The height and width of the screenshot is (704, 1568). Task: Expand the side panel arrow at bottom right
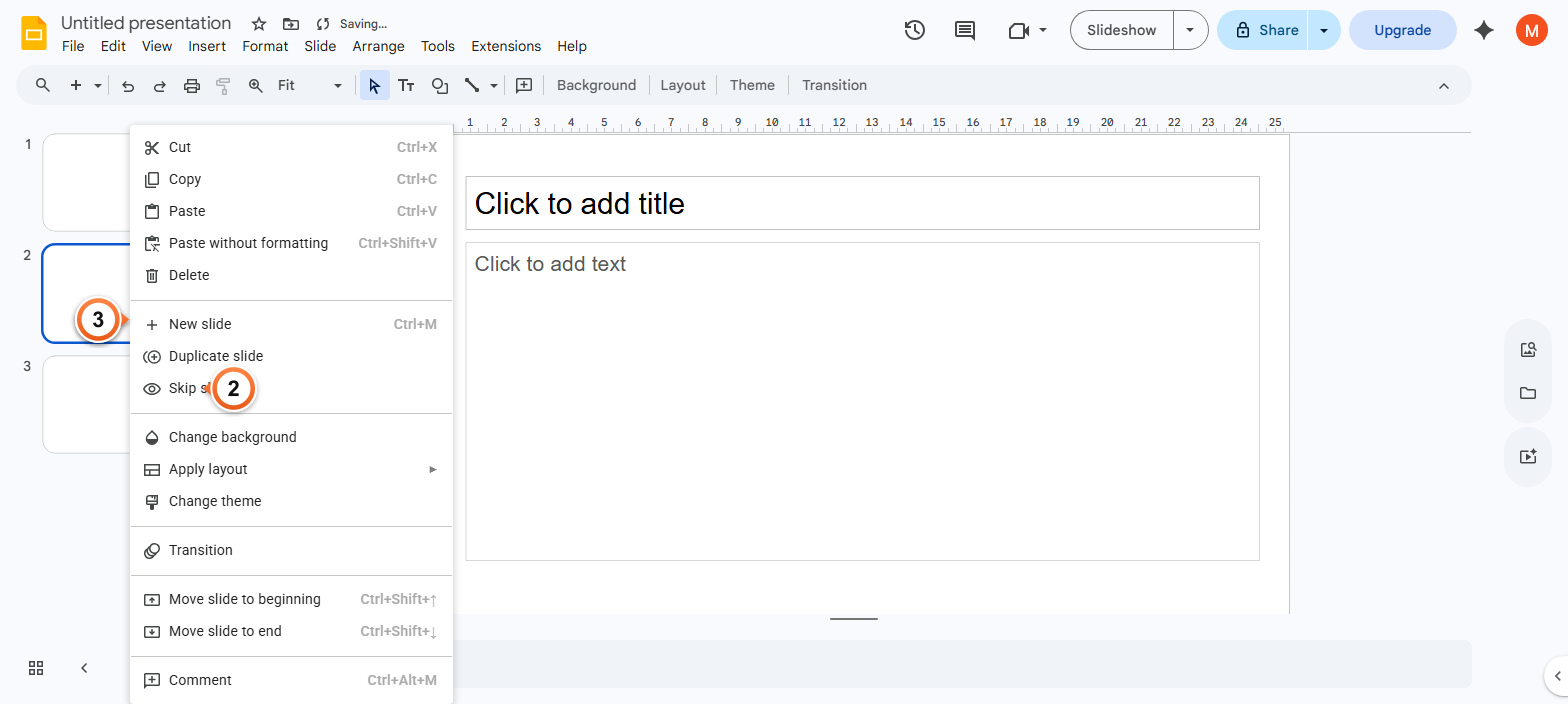pos(1558,674)
